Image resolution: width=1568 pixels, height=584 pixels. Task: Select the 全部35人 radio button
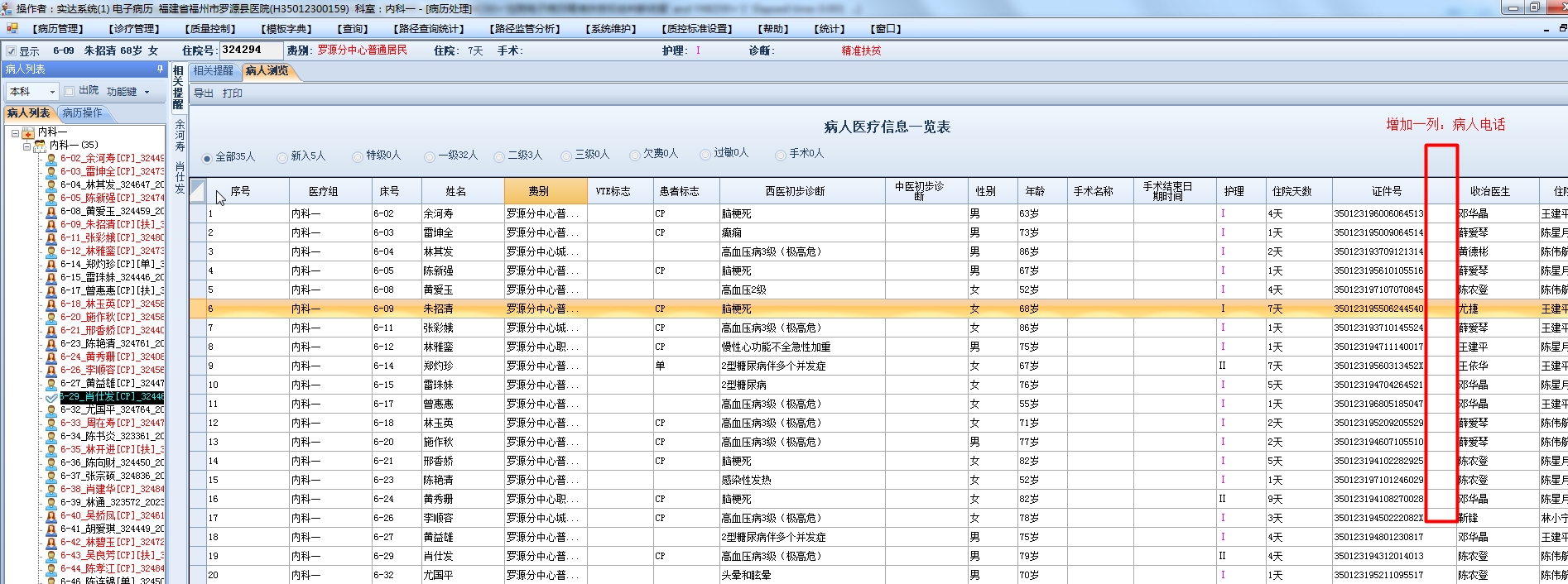pyautogui.click(x=207, y=157)
